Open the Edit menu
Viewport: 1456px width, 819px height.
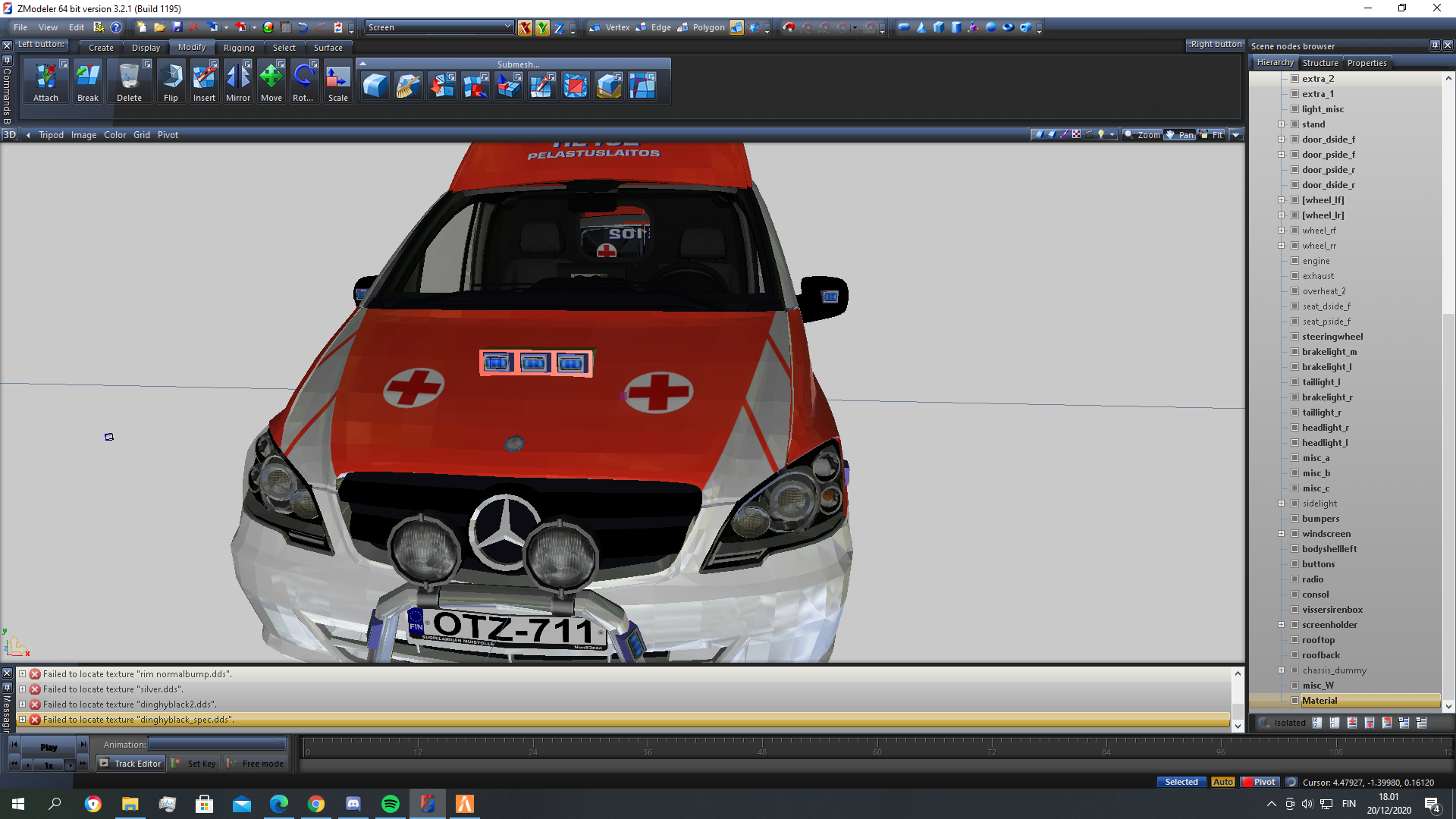[76, 27]
